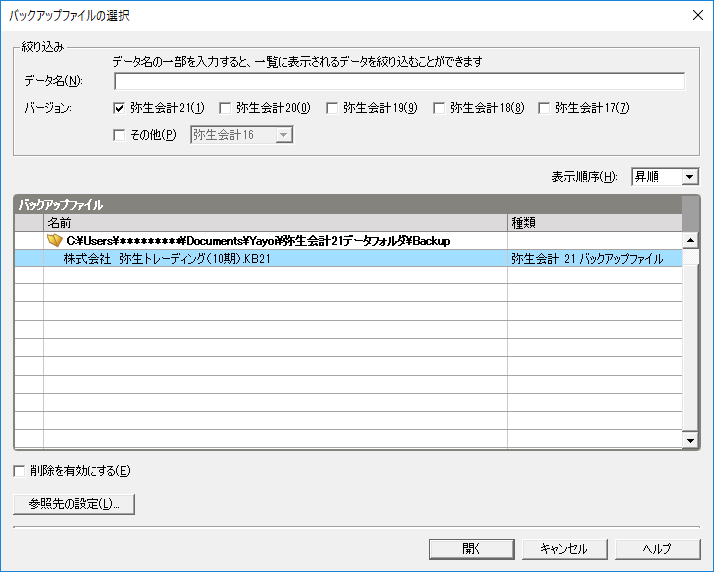Click the 参照先の設定 button

click(74, 504)
